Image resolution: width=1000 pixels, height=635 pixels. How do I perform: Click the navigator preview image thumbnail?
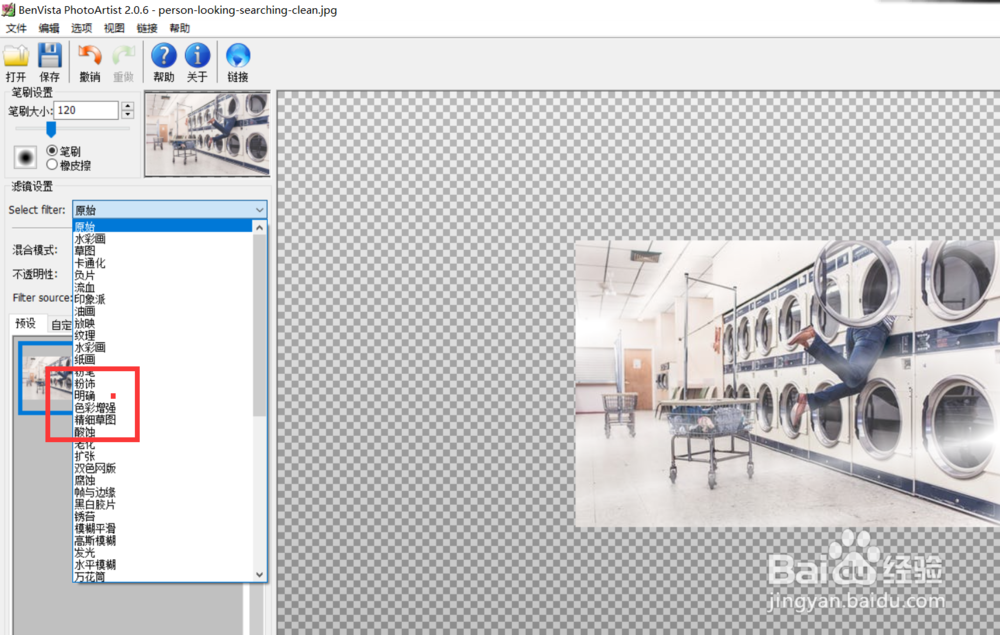(x=207, y=134)
